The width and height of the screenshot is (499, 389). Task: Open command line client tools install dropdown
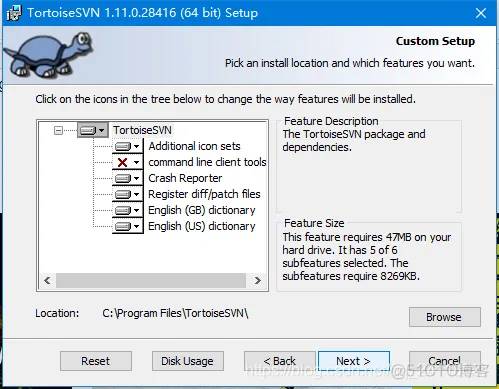(128, 162)
